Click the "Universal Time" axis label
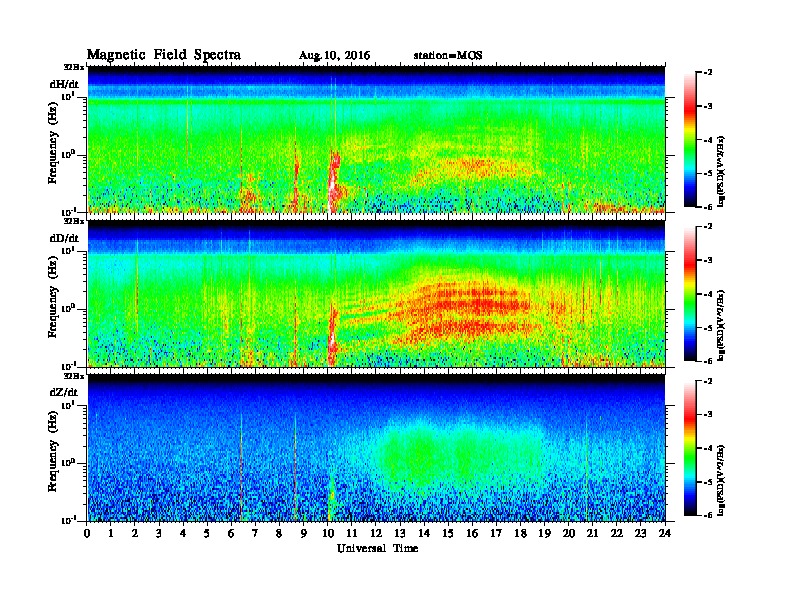 pyautogui.click(x=377, y=548)
